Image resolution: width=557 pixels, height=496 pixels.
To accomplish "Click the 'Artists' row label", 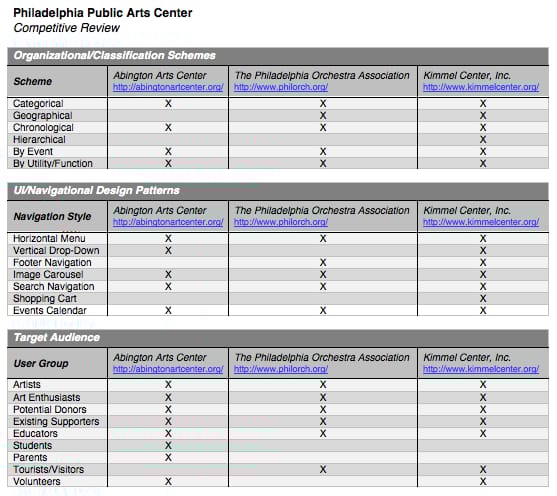I will click(27, 385).
